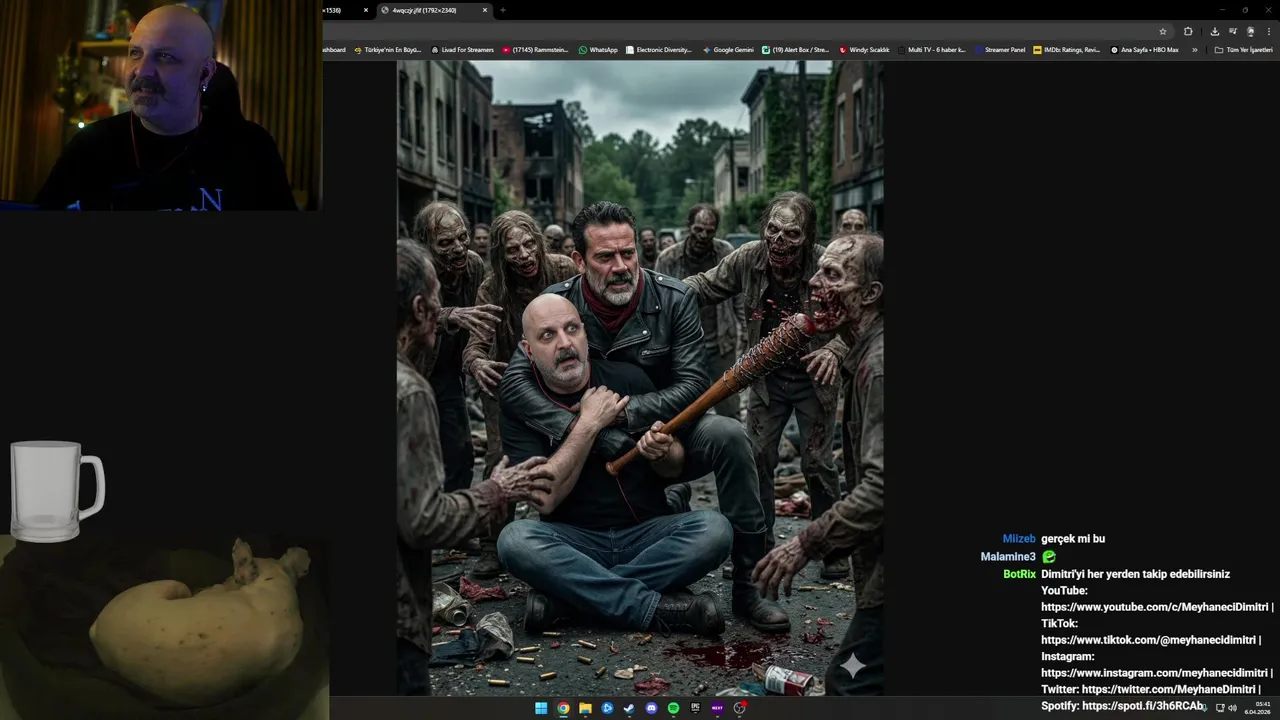Open Epic Games Launcher from the taskbar
The image size is (1280, 720).
coord(695,708)
